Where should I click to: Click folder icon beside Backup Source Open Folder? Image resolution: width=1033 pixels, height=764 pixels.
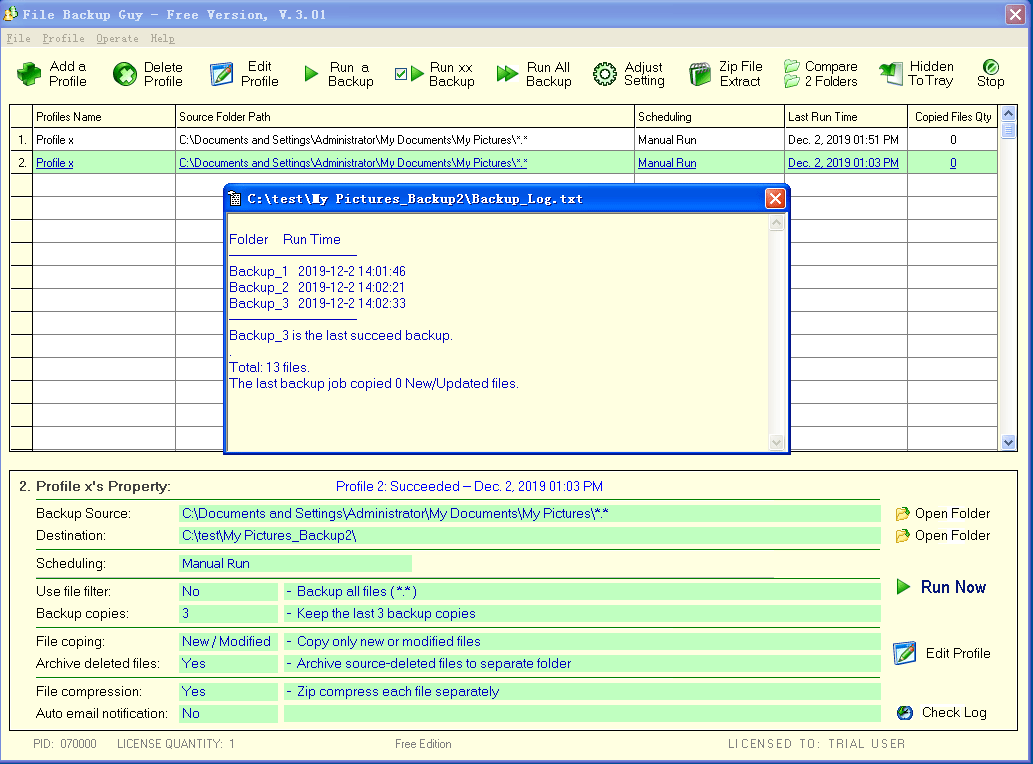coord(902,514)
